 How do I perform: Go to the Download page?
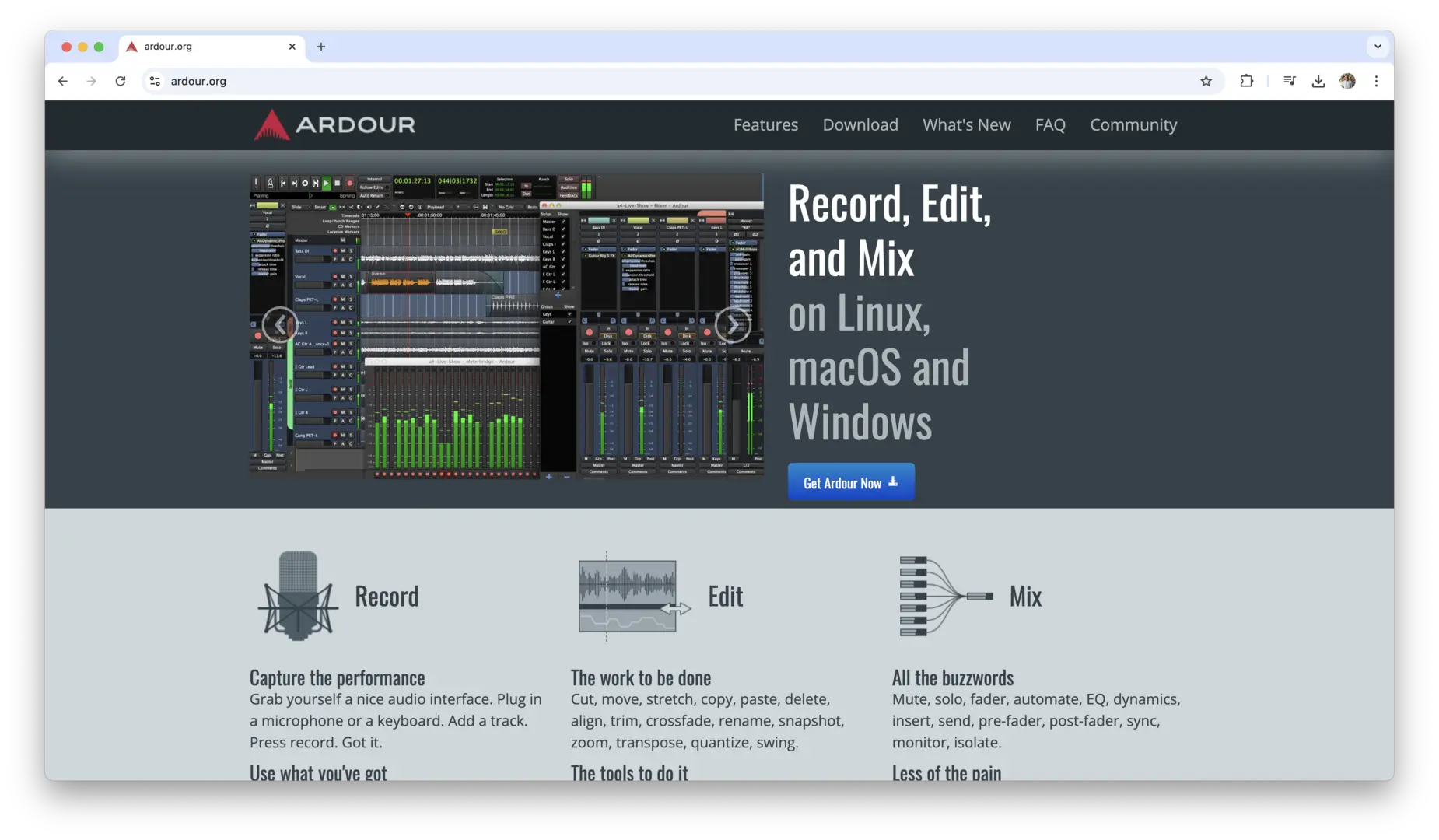pos(860,124)
